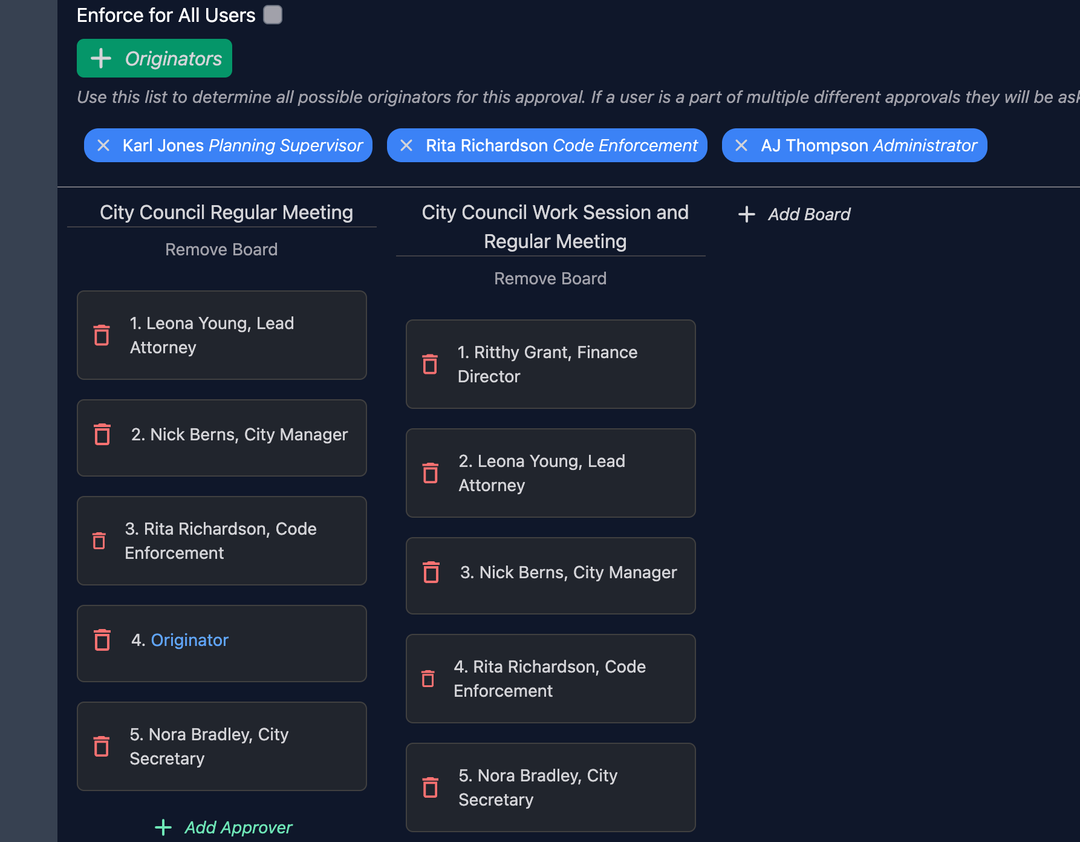The height and width of the screenshot is (842, 1080).
Task: Trash Rita Richardson in City Council Regular Meeting
Action: (99, 541)
